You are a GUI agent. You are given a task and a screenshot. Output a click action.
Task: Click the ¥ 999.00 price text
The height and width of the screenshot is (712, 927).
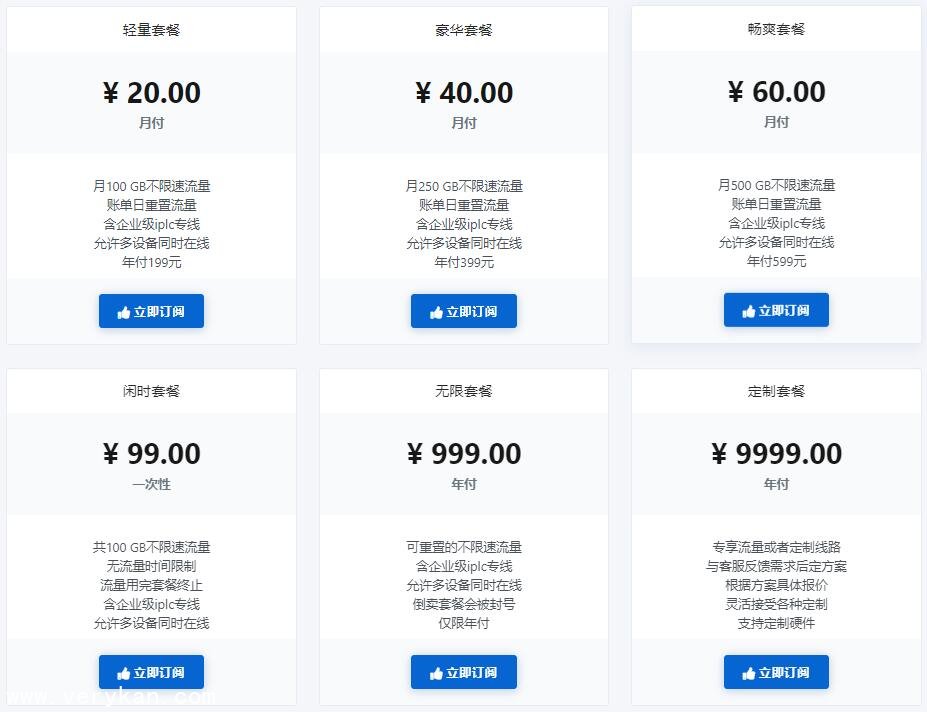pyautogui.click(x=464, y=454)
